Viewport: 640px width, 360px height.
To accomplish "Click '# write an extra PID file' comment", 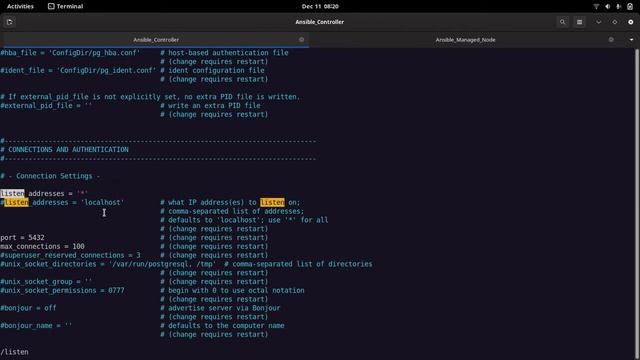I will [210, 106].
